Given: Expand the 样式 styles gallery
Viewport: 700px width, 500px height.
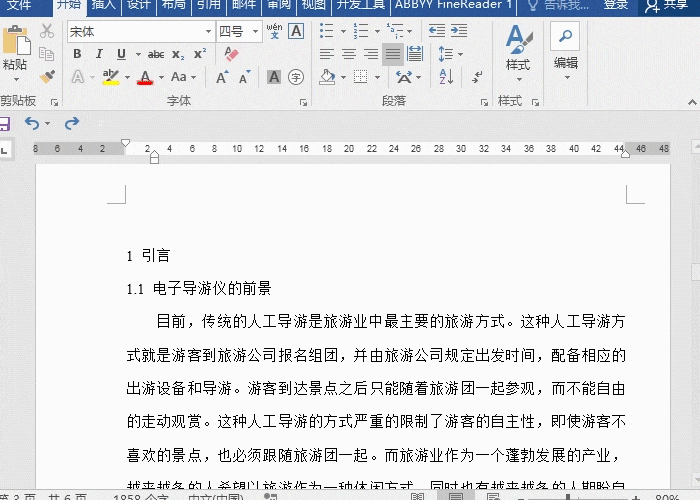Looking at the screenshot, I should (517, 50).
